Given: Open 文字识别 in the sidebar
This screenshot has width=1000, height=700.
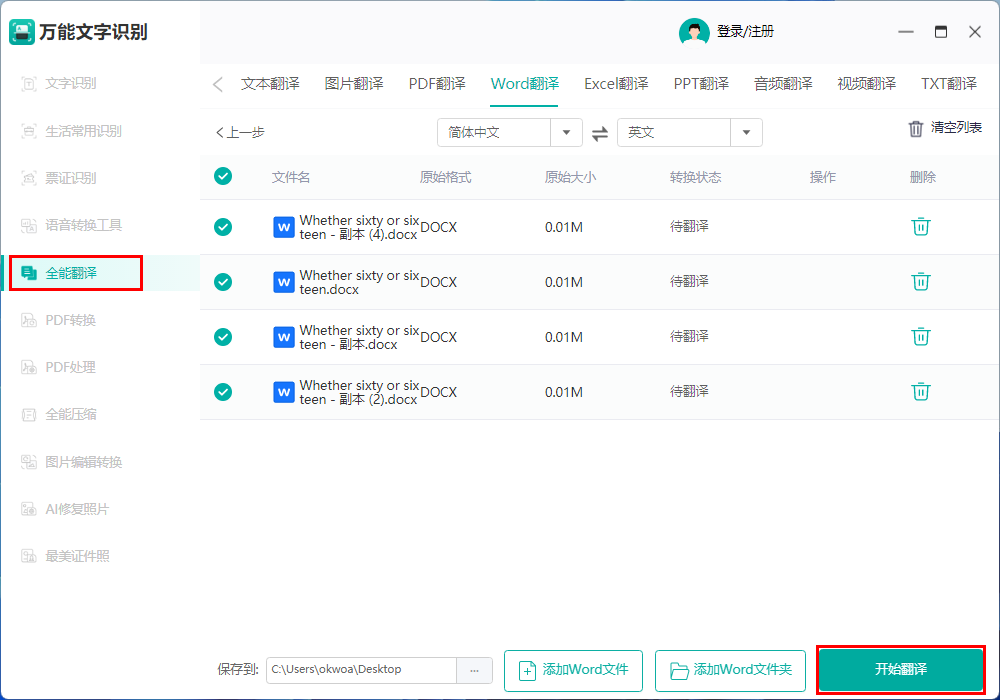Looking at the screenshot, I should point(70,83).
